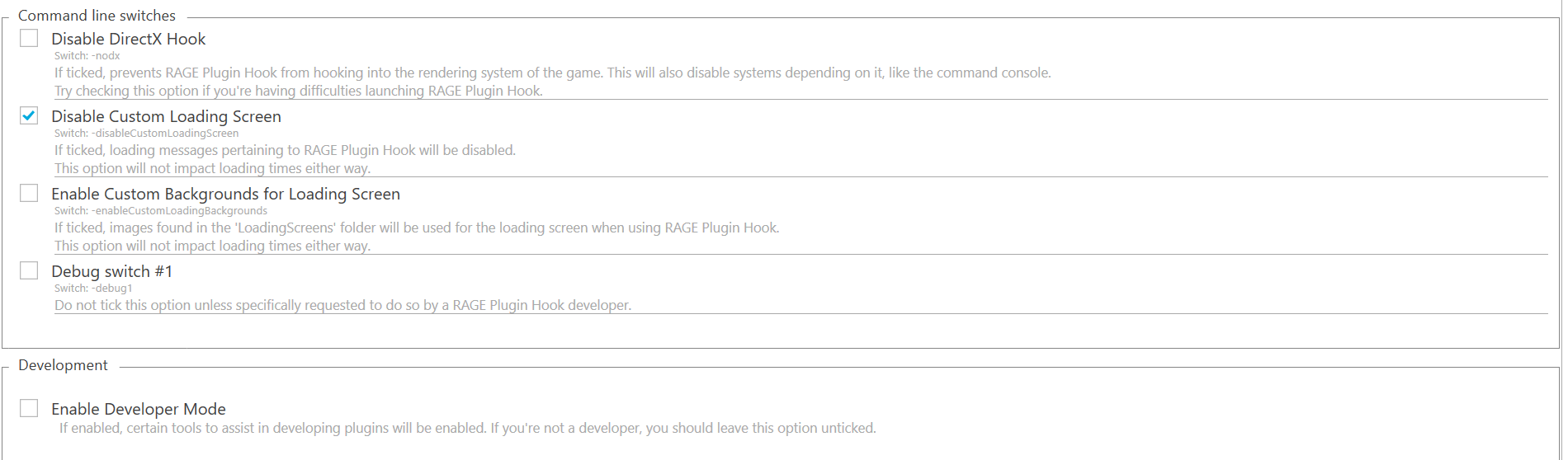Click the "Enable Custom Backgrounds for Loading Screen" label
Image resolution: width=1568 pixels, height=460 pixels.
tap(225, 194)
